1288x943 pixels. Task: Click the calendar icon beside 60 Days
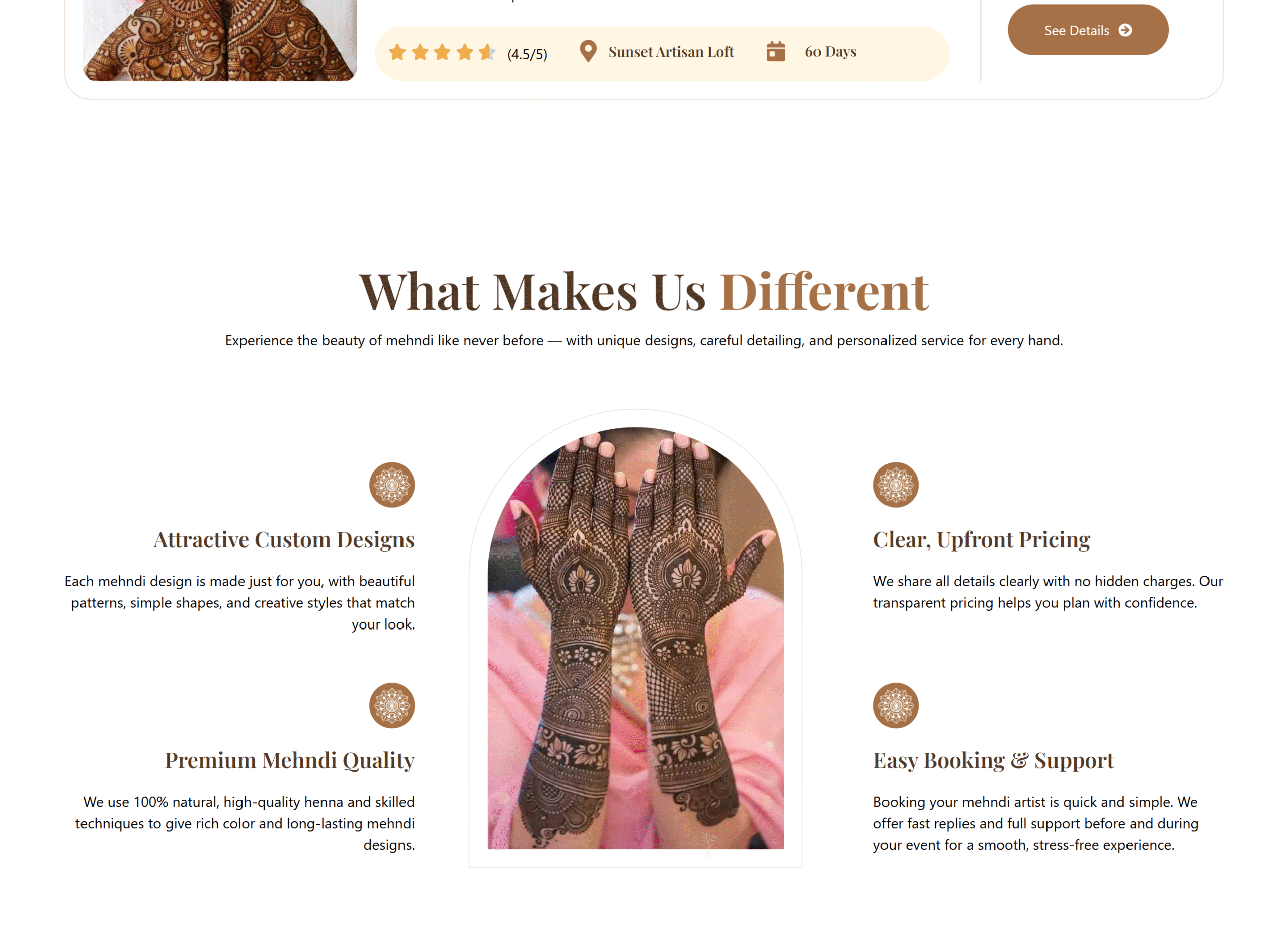point(775,51)
